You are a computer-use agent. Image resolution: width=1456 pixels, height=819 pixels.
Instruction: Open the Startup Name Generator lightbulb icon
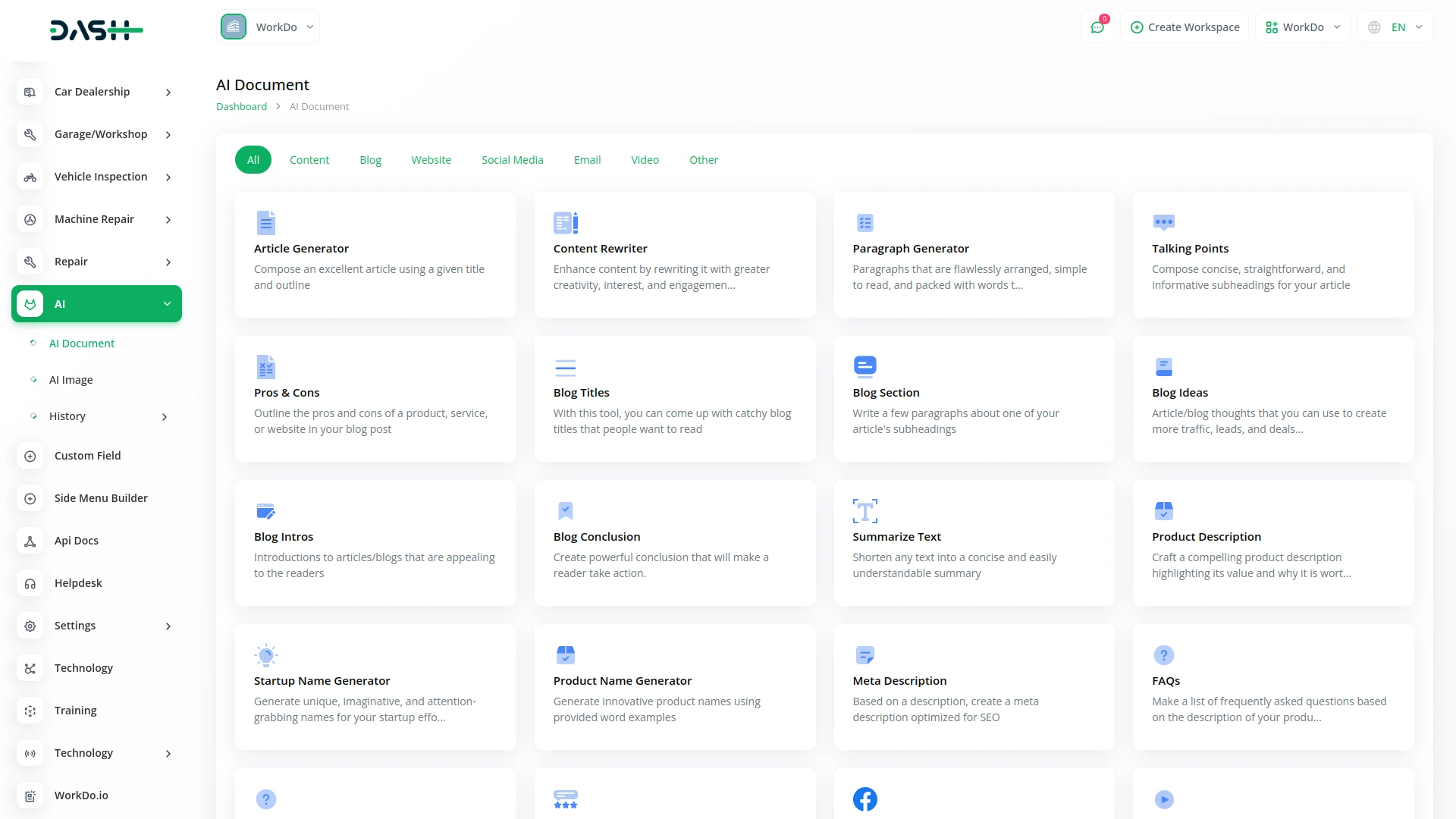click(x=265, y=655)
